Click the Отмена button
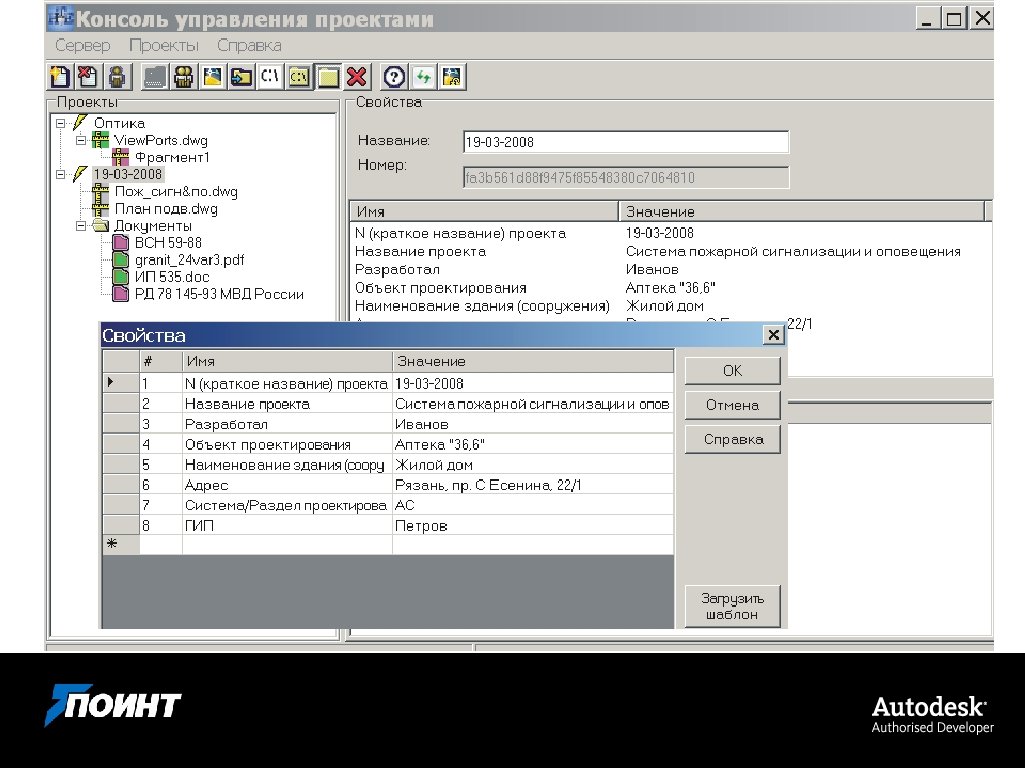1025x768 pixels. click(x=732, y=405)
